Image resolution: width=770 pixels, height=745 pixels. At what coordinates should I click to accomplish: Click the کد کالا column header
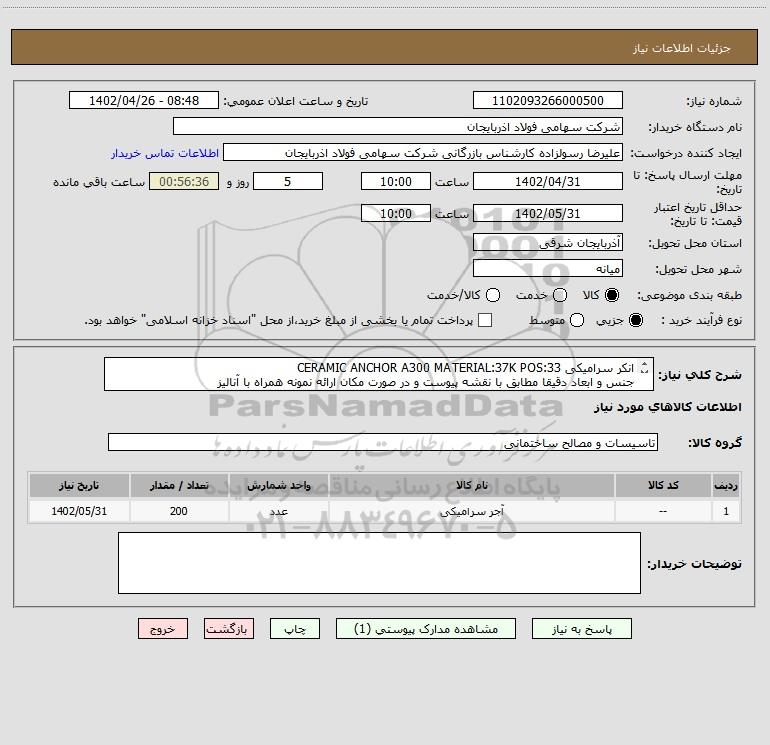pos(663,486)
